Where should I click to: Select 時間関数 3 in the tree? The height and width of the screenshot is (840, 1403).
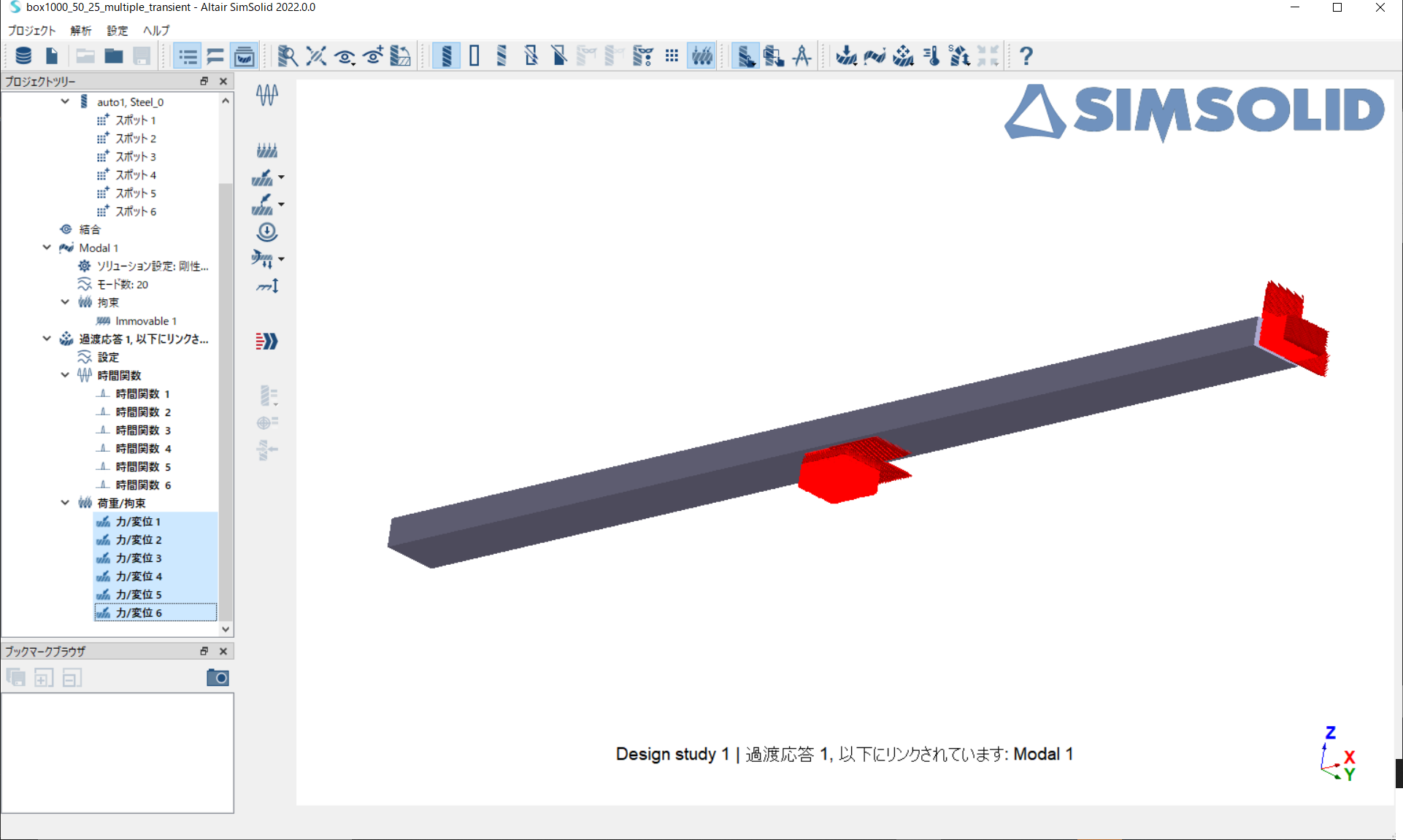point(142,431)
